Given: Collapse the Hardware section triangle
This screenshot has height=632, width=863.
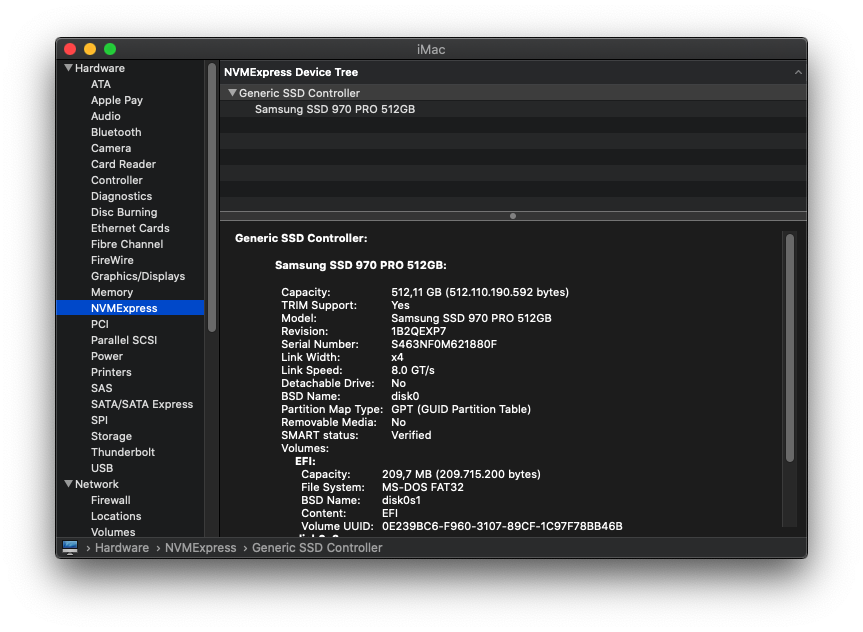Looking at the screenshot, I should coord(68,68).
